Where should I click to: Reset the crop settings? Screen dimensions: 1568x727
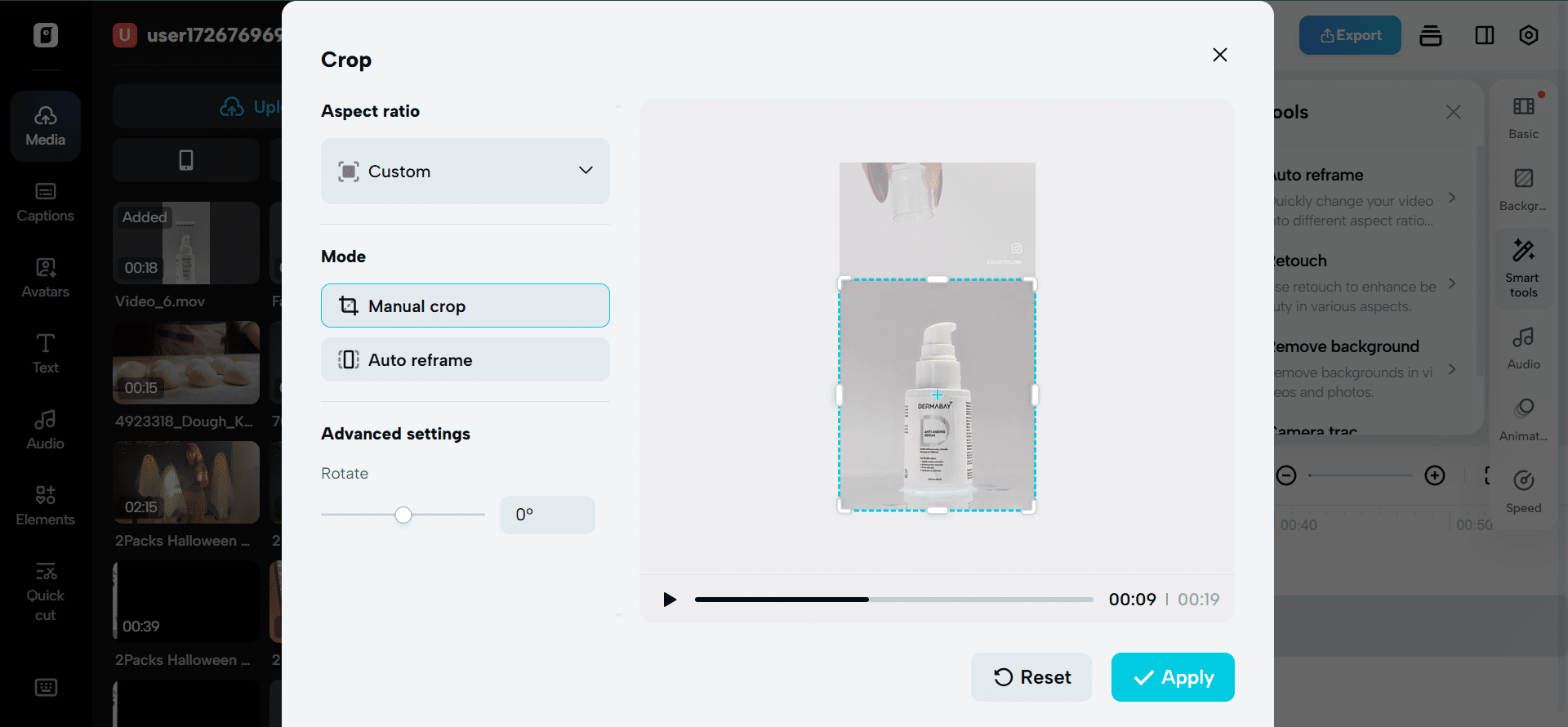coord(1031,677)
